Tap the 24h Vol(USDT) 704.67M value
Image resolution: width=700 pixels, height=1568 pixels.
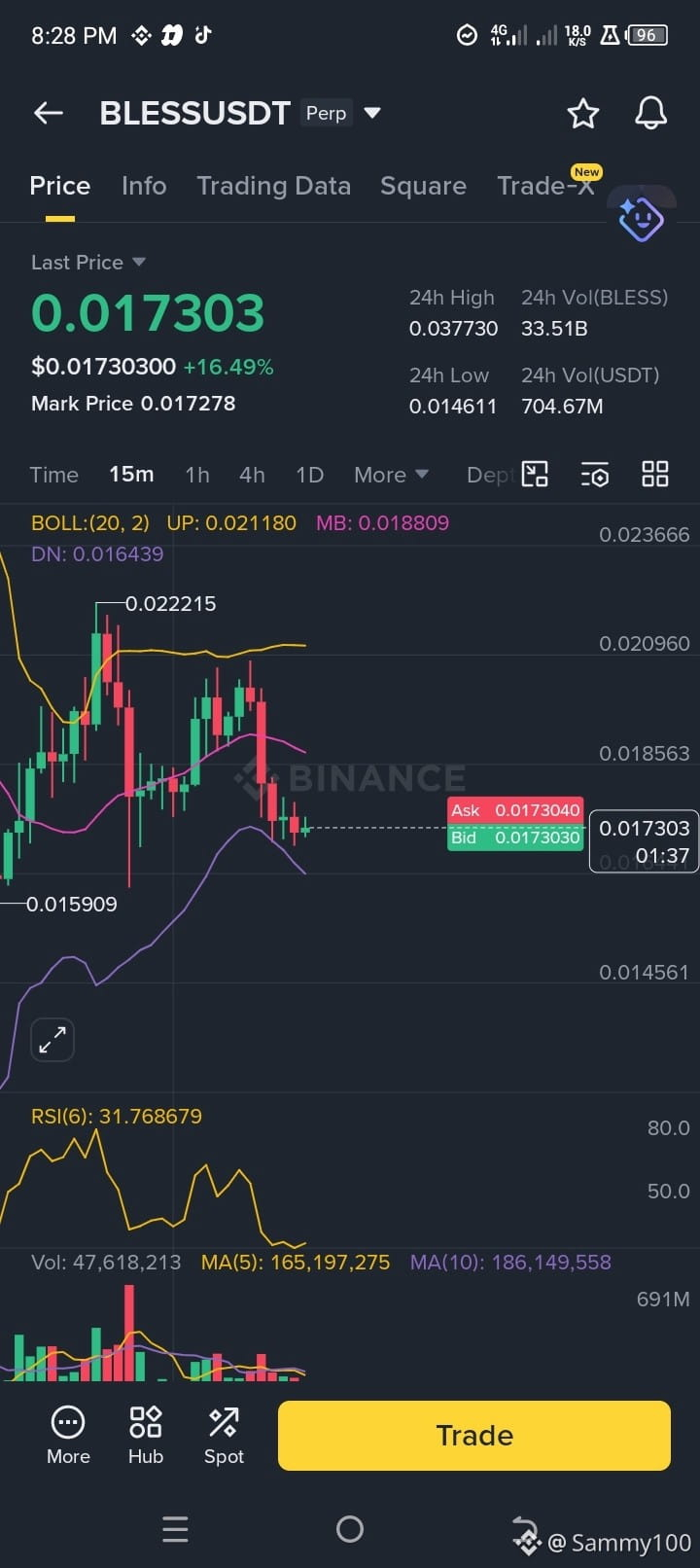(x=562, y=407)
